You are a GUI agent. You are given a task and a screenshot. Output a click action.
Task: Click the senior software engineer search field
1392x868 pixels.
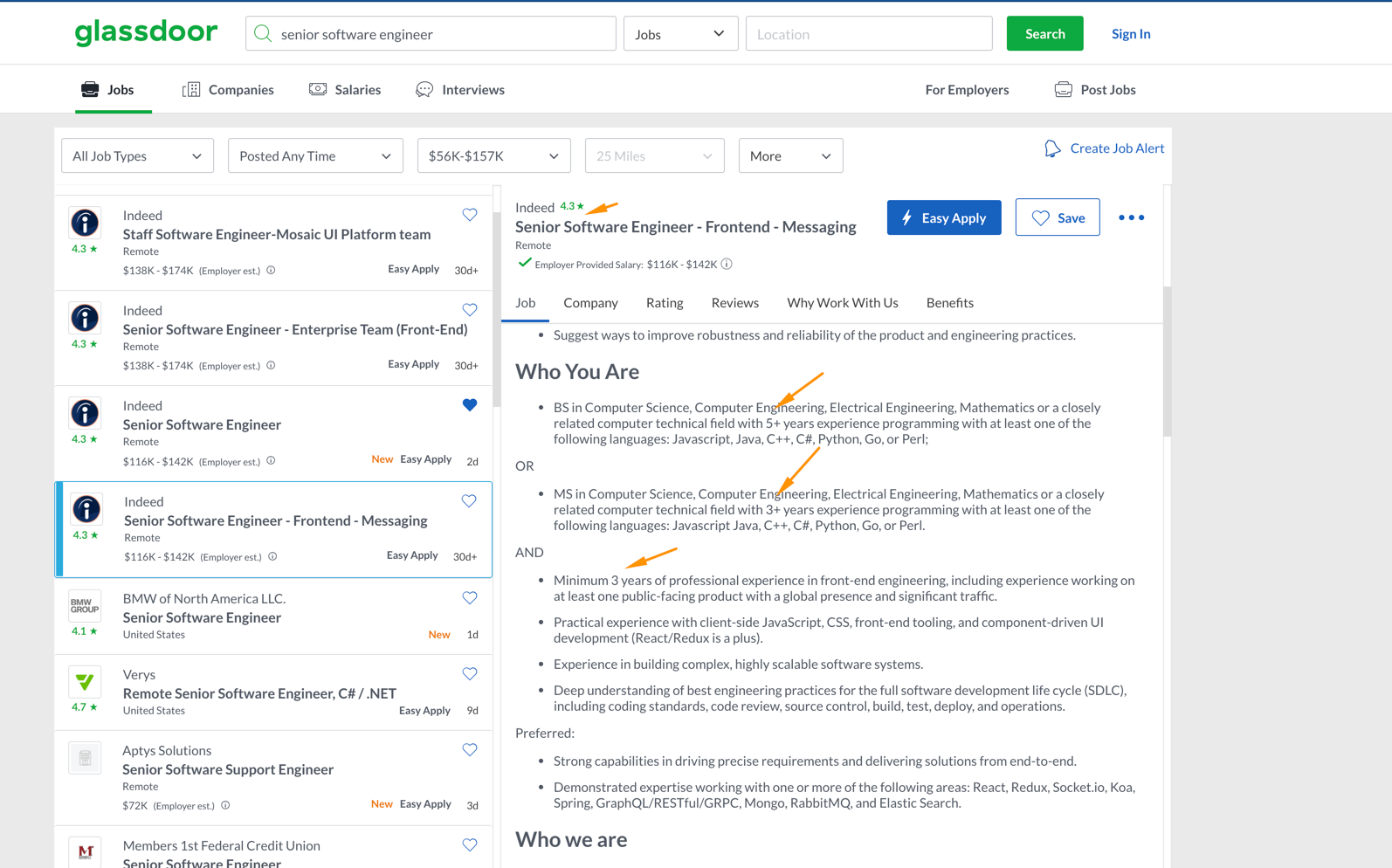coord(431,34)
